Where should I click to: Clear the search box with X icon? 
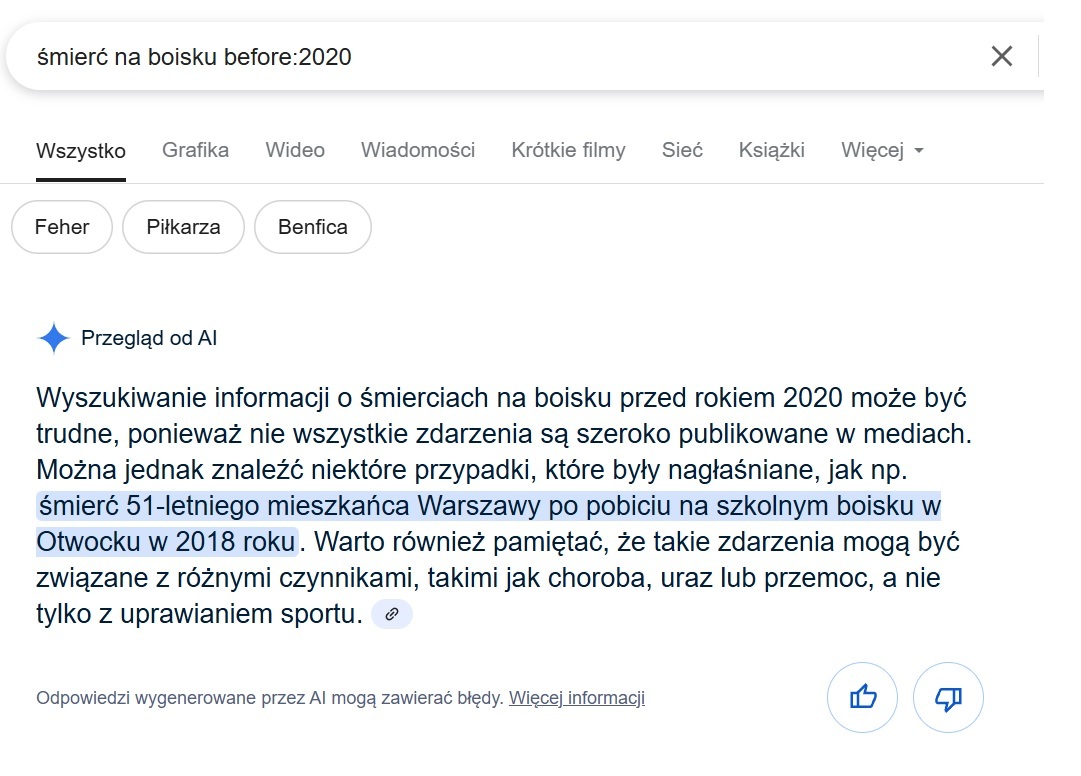click(x=1001, y=56)
